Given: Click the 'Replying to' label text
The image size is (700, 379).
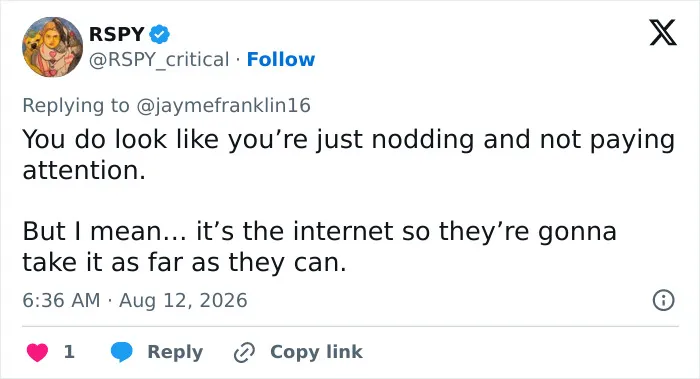Looking at the screenshot, I should tap(76, 106).
